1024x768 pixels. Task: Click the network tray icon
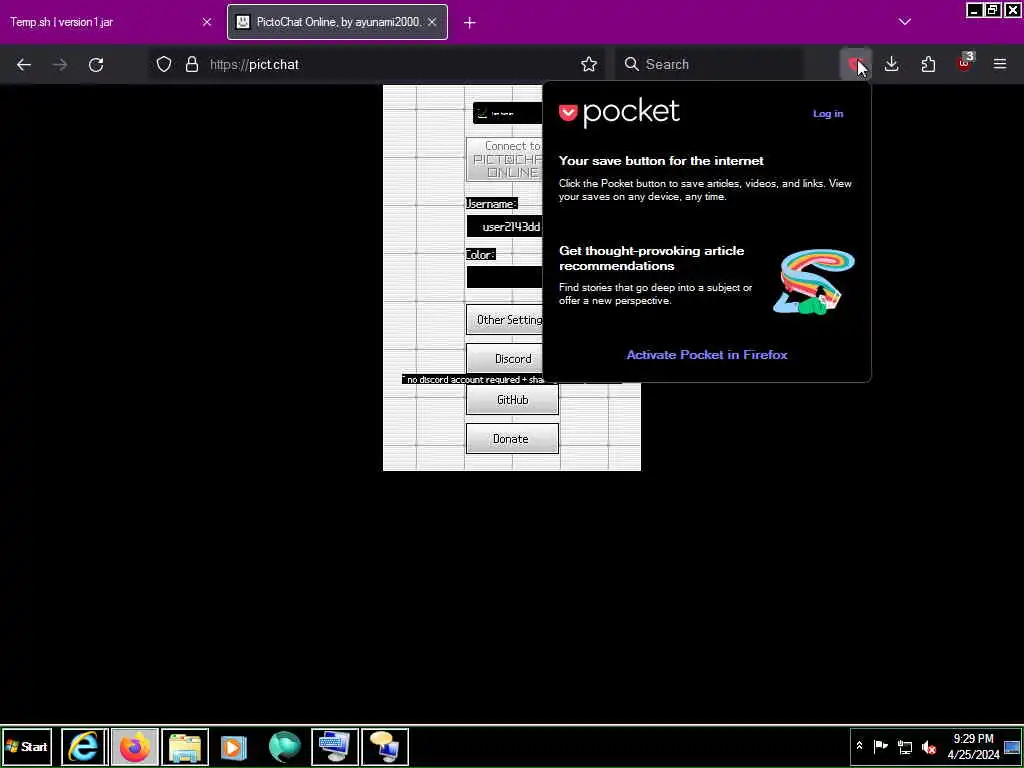(x=904, y=746)
